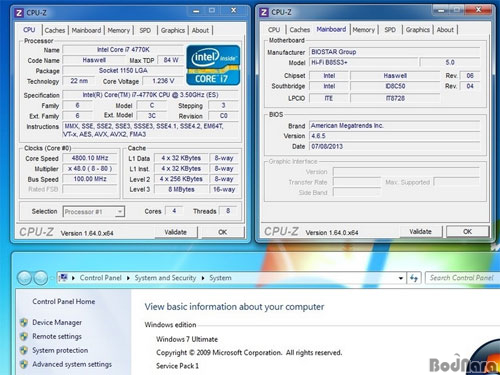The height and width of the screenshot is (375, 500).
Task: Click the Multiplier value x 48.0
Action: click(90, 169)
